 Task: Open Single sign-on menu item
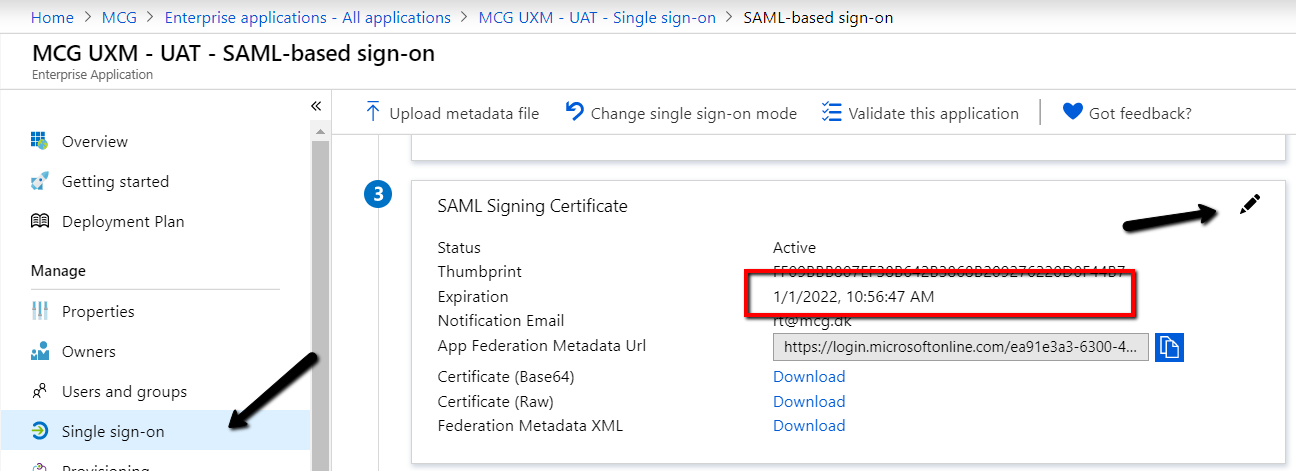click(113, 431)
